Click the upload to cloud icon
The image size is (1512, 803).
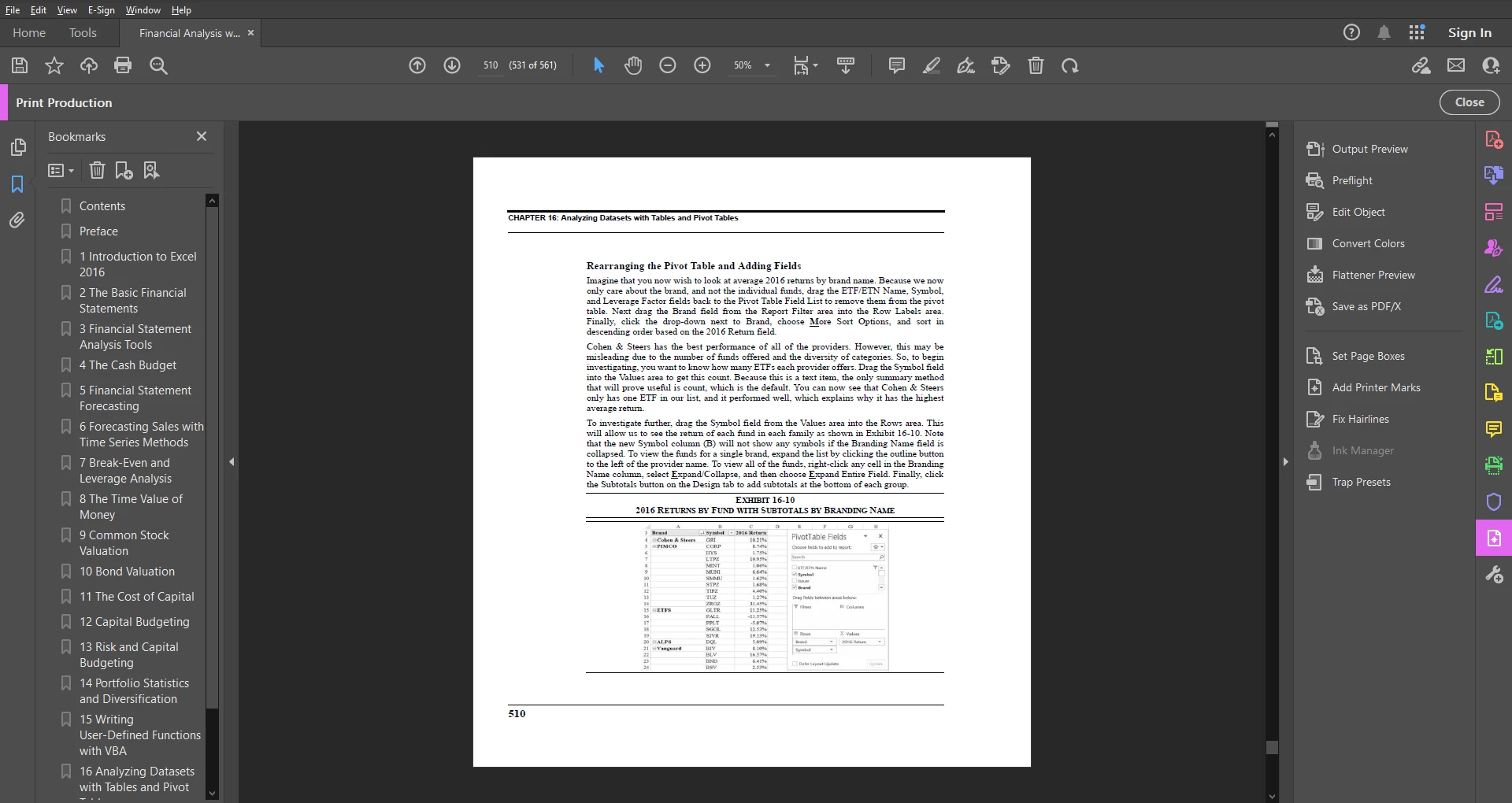(88, 65)
